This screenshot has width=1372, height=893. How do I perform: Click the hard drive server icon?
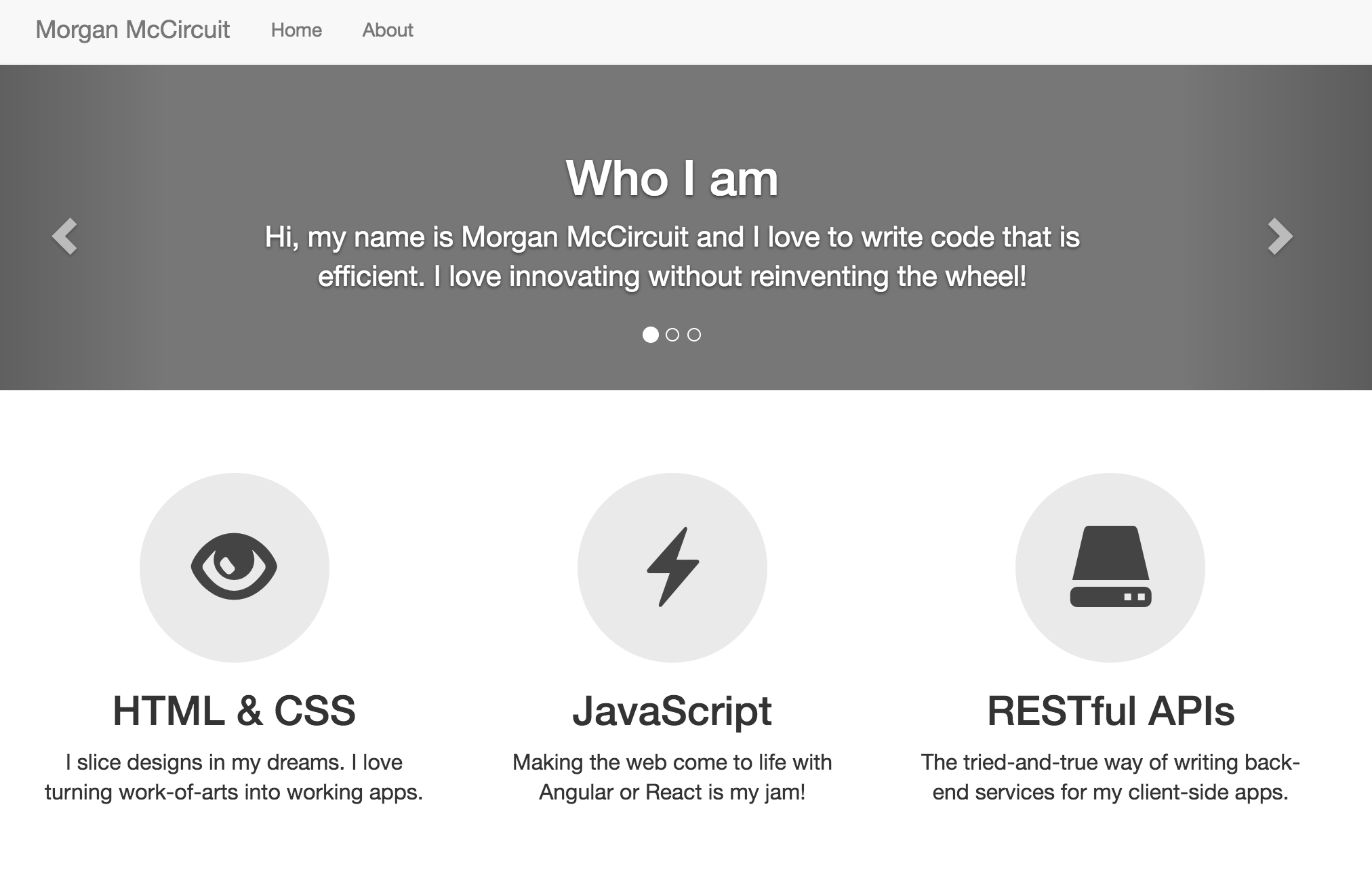pyautogui.click(x=1110, y=567)
